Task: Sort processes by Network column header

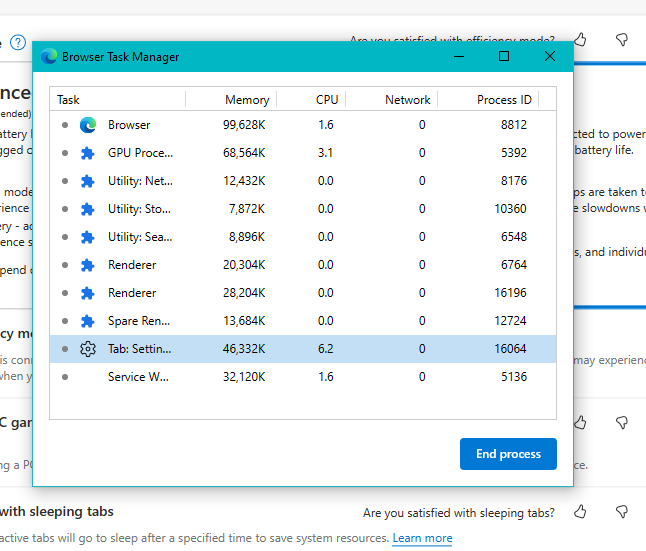Action: pos(391,99)
